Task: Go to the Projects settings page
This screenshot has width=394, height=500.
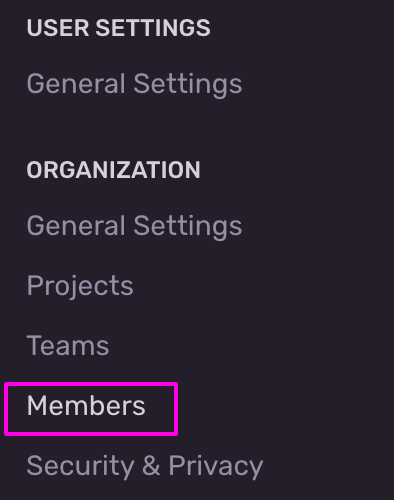Action: tap(80, 286)
